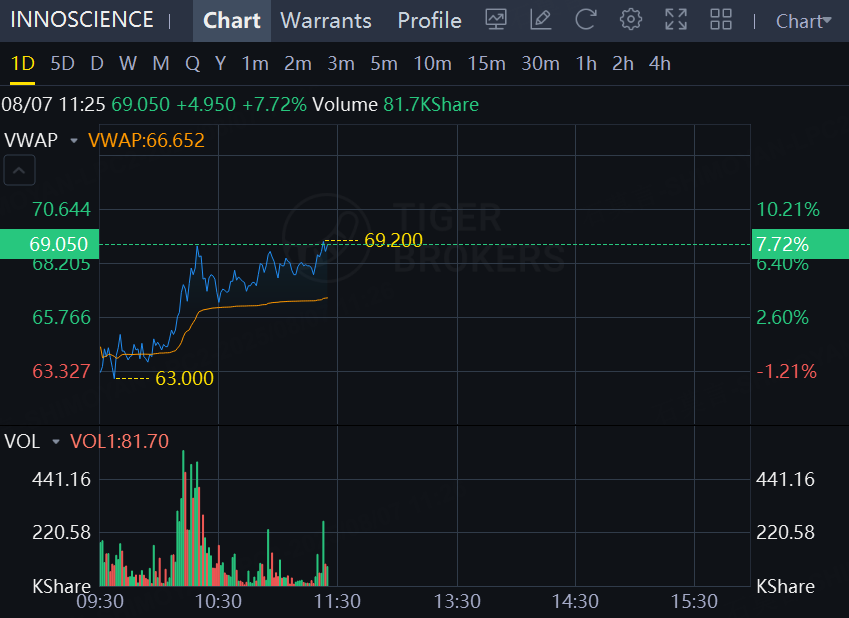Click the 70.644 price axis label
This screenshot has height=618, width=849.
point(61,210)
